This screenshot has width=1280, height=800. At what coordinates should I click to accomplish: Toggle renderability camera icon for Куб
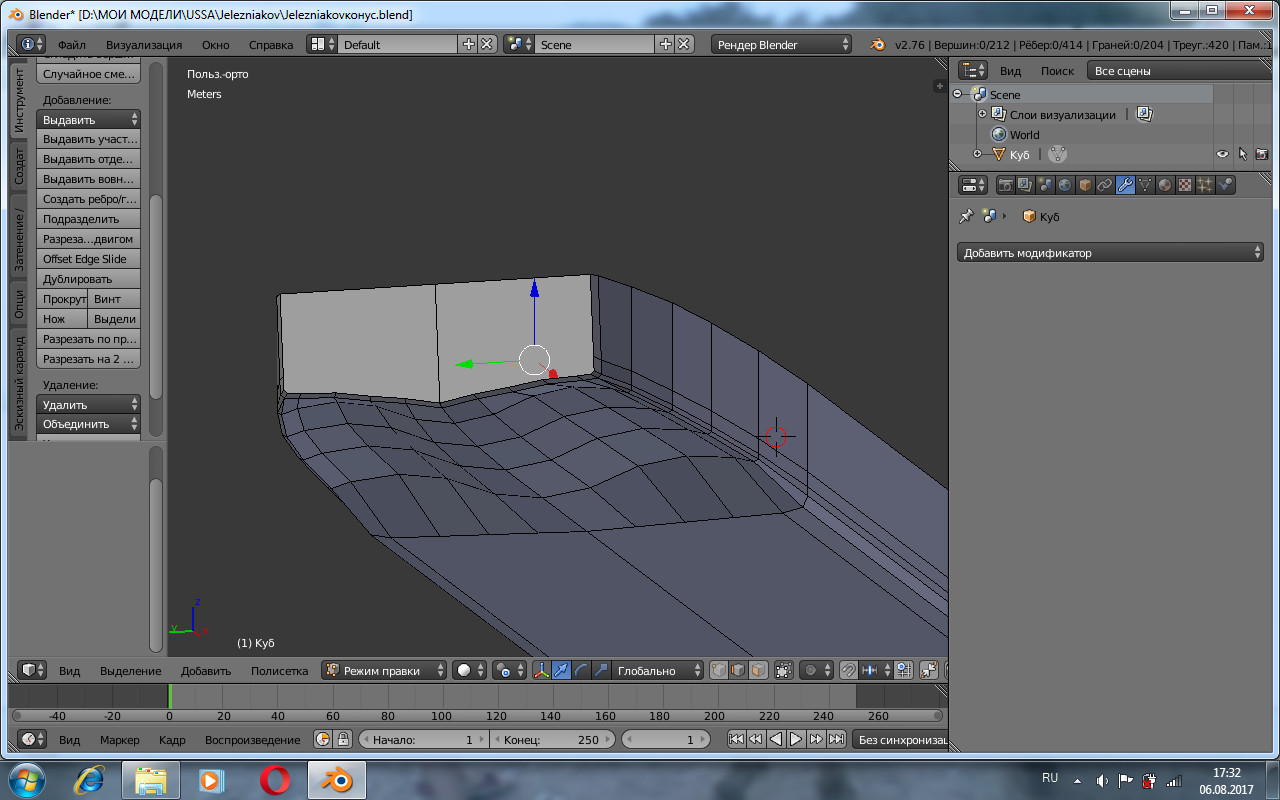[1262, 154]
